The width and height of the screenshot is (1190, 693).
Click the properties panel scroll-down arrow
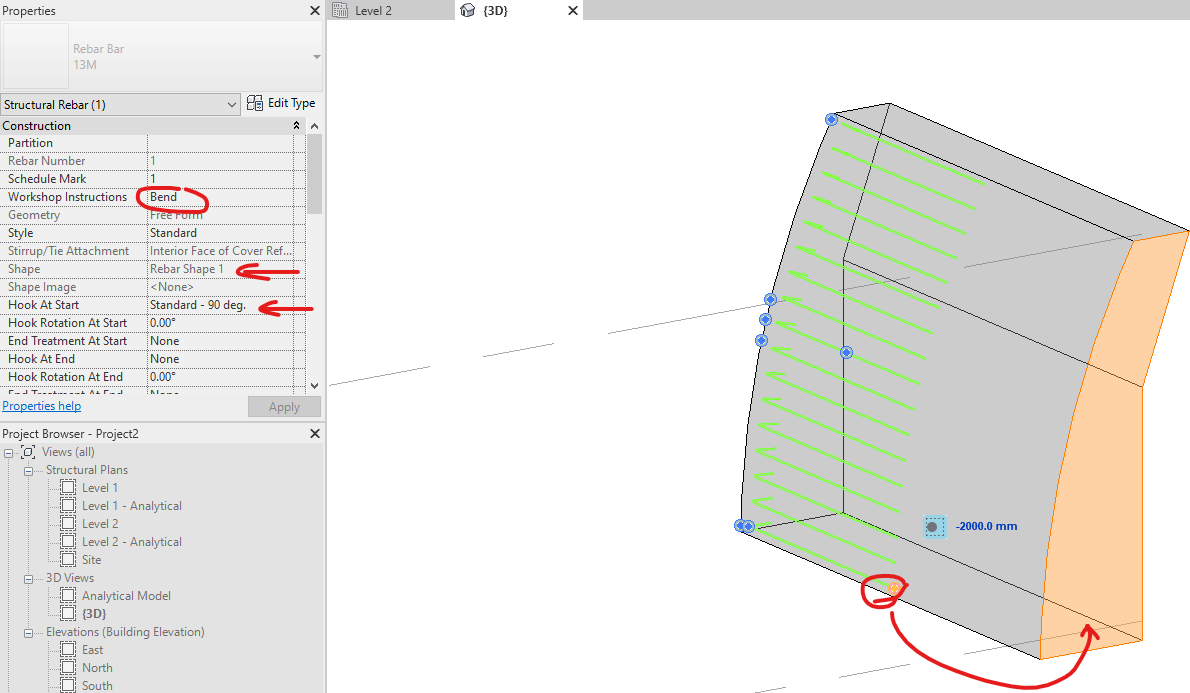pyautogui.click(x=314, y=385)
